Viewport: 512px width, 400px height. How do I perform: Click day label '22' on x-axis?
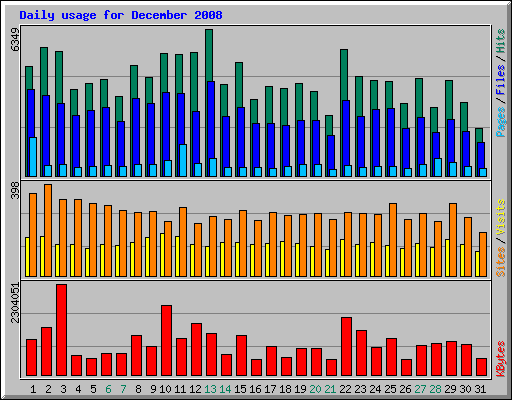(345, 389)
